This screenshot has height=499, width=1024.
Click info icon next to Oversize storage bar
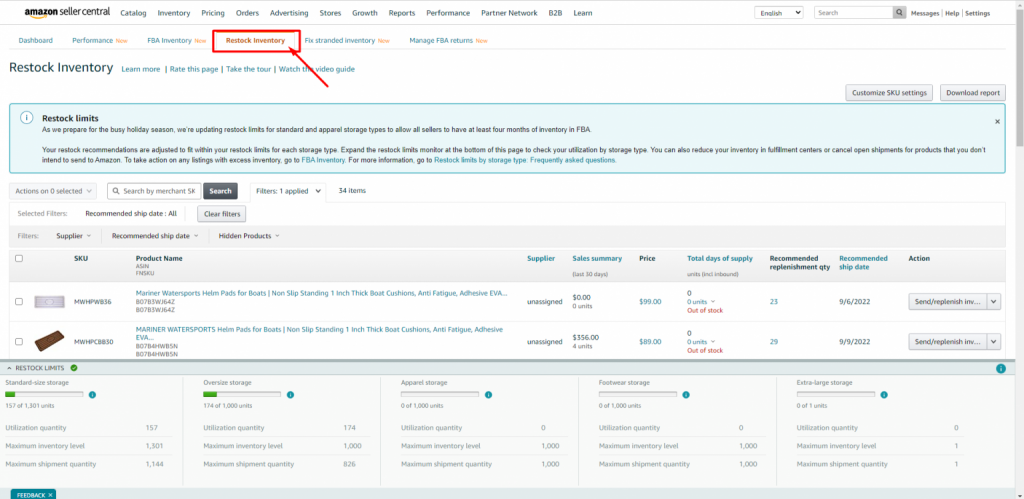pyautogui.click(x=290, y=394)
